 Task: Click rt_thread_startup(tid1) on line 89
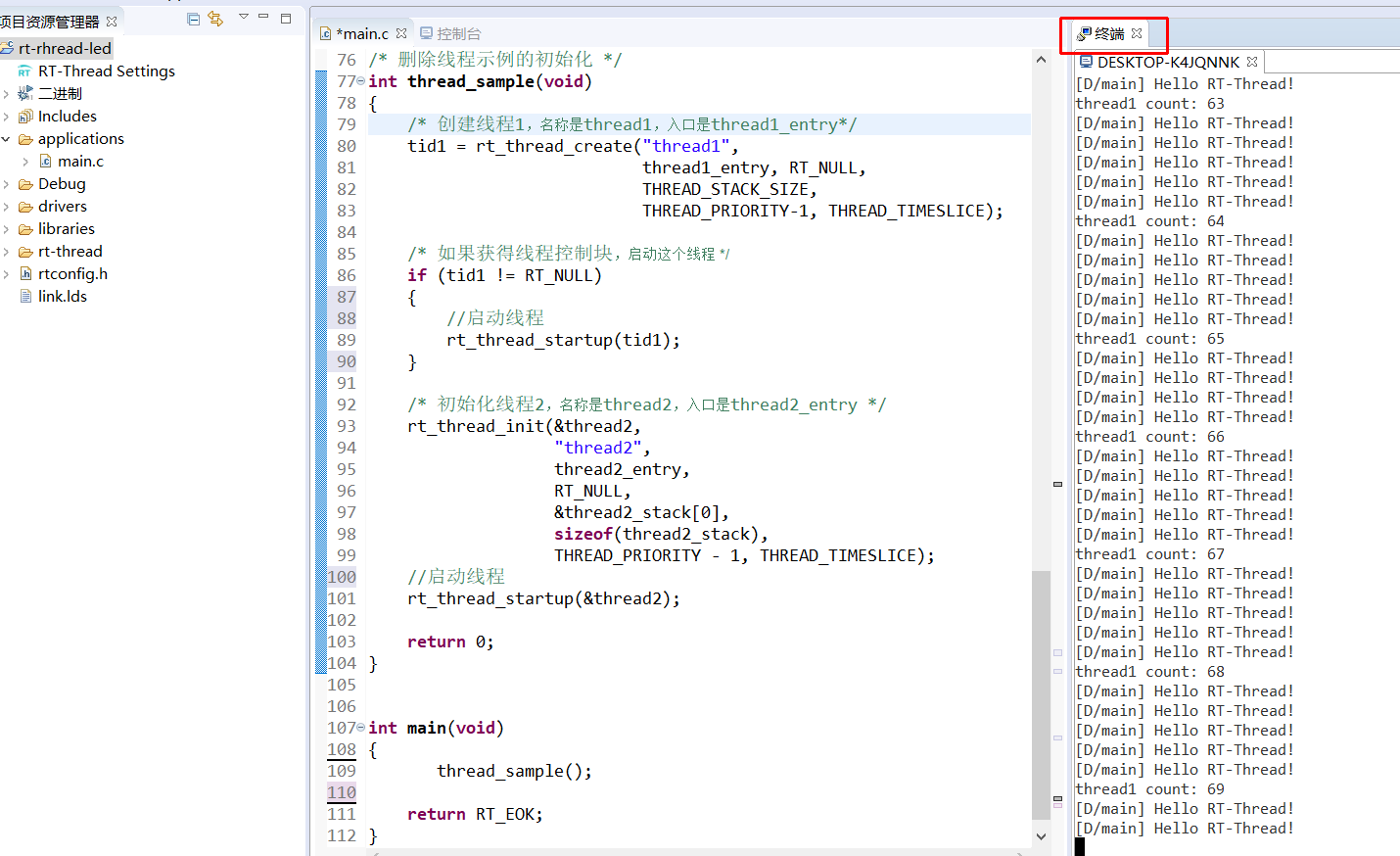[x=563, y=340]
